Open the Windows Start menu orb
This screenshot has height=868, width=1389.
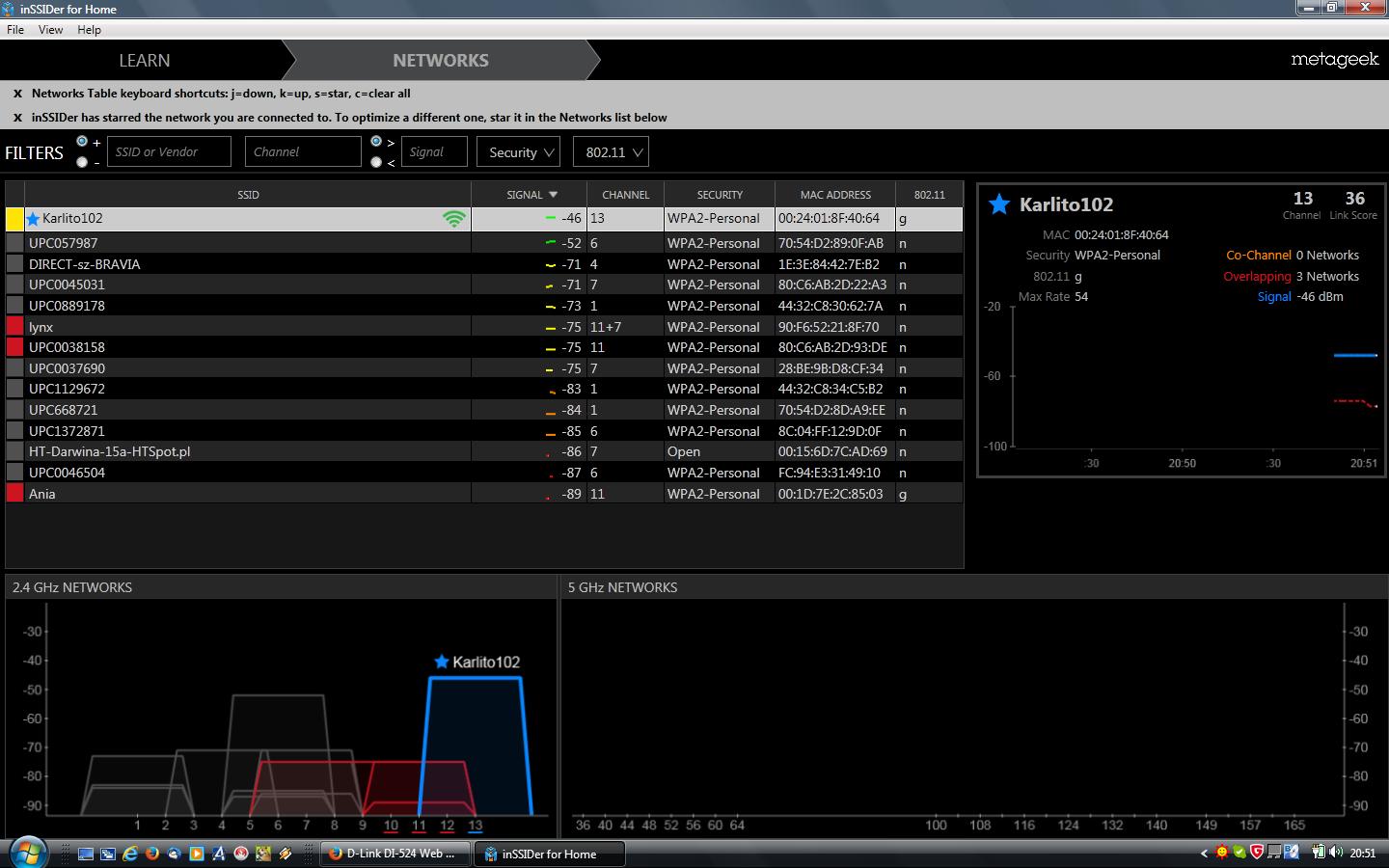pyautogui.click(x=28, y=853)
